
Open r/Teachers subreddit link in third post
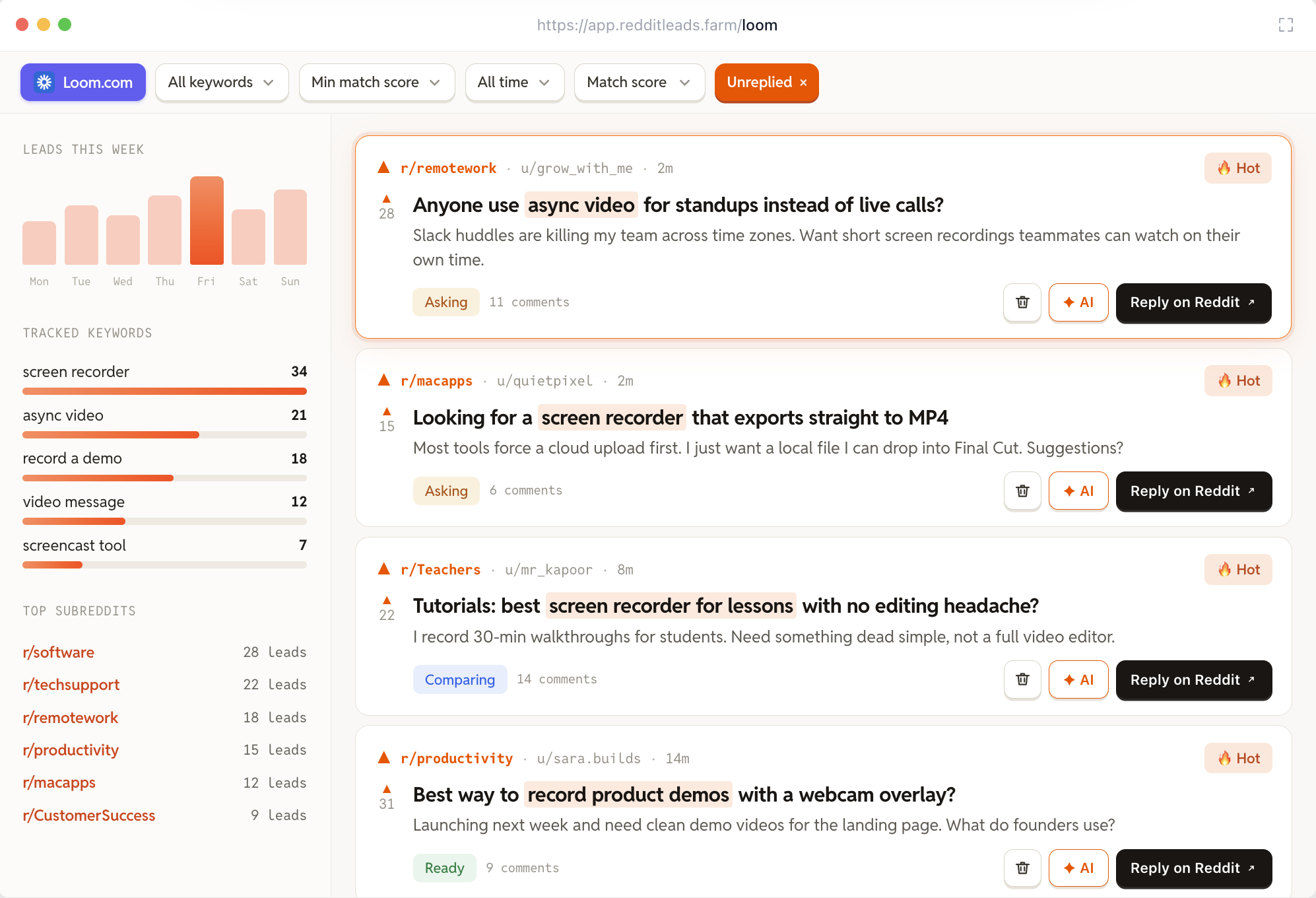[x=441, y=570]
